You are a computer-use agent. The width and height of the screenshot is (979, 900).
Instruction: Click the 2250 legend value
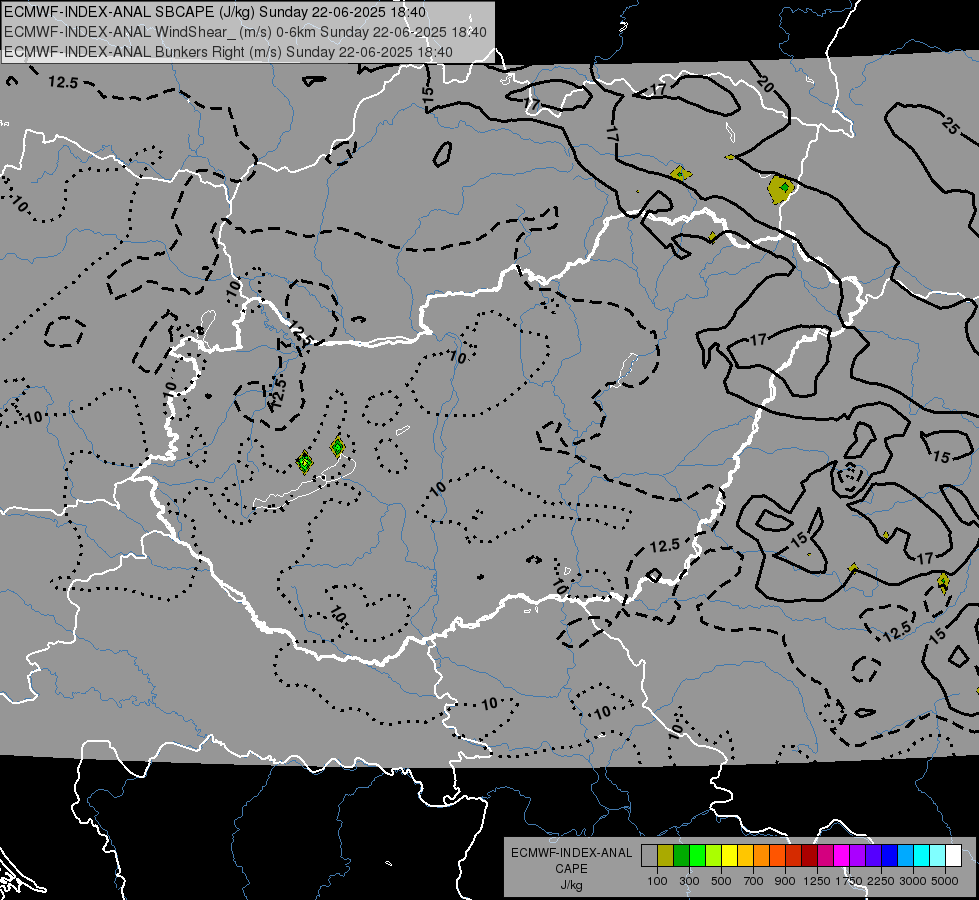click(x=881, y=881)
